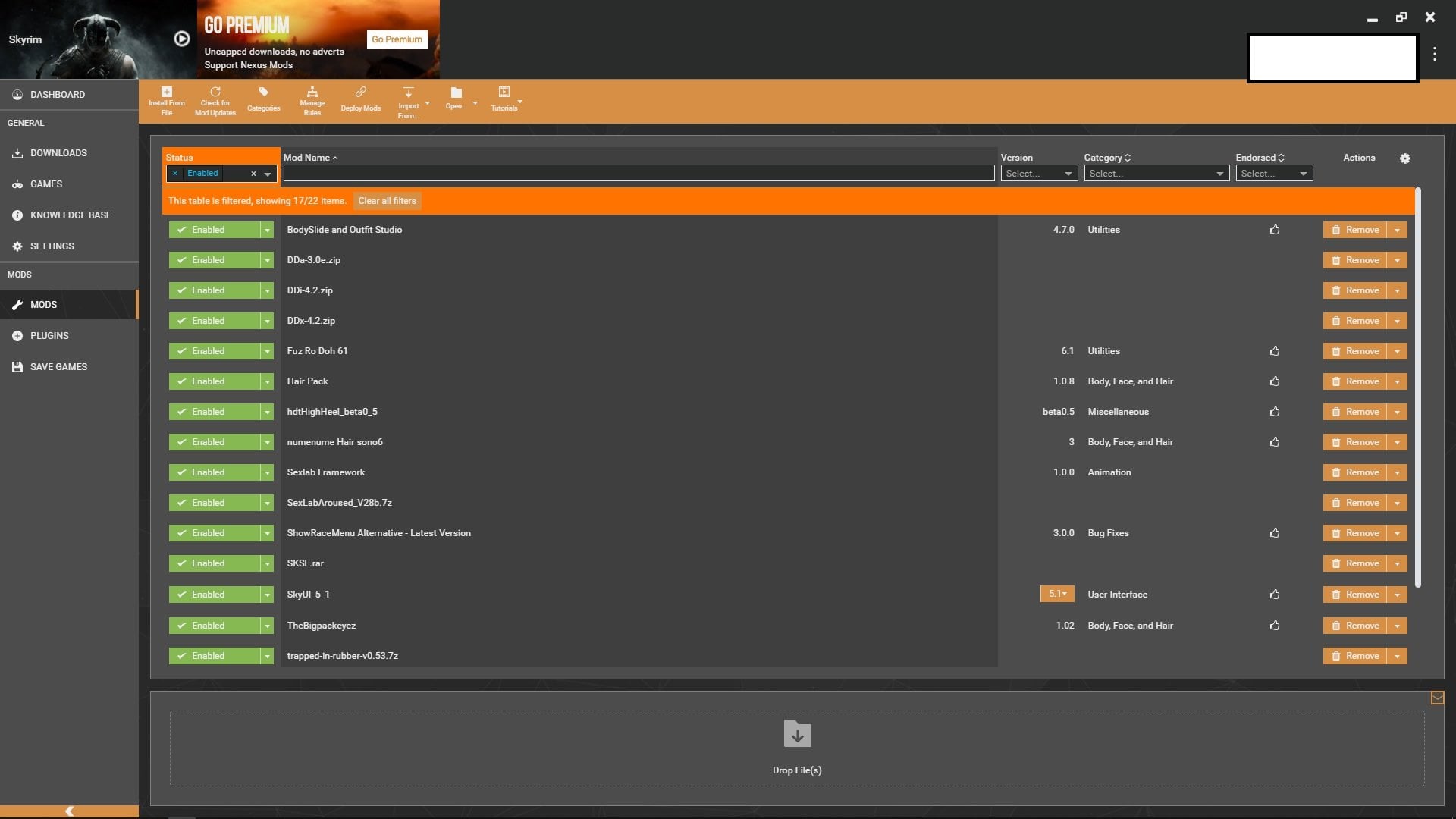Screen dimensions: 1456x819
Task: Launch Skyrim with the play icon
Action: pos(182,39)
